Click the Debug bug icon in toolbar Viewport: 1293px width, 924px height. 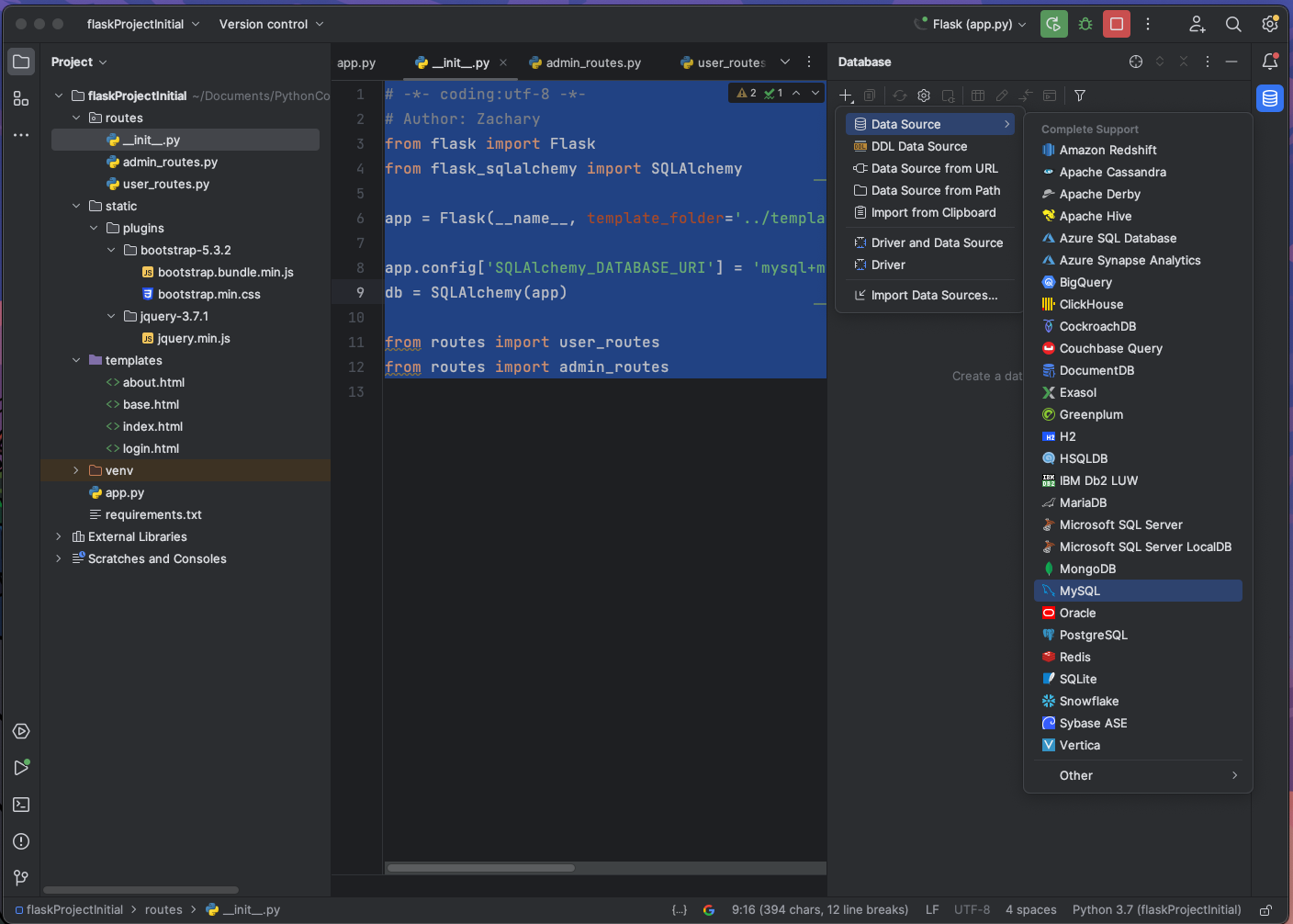coord(1085,24)
